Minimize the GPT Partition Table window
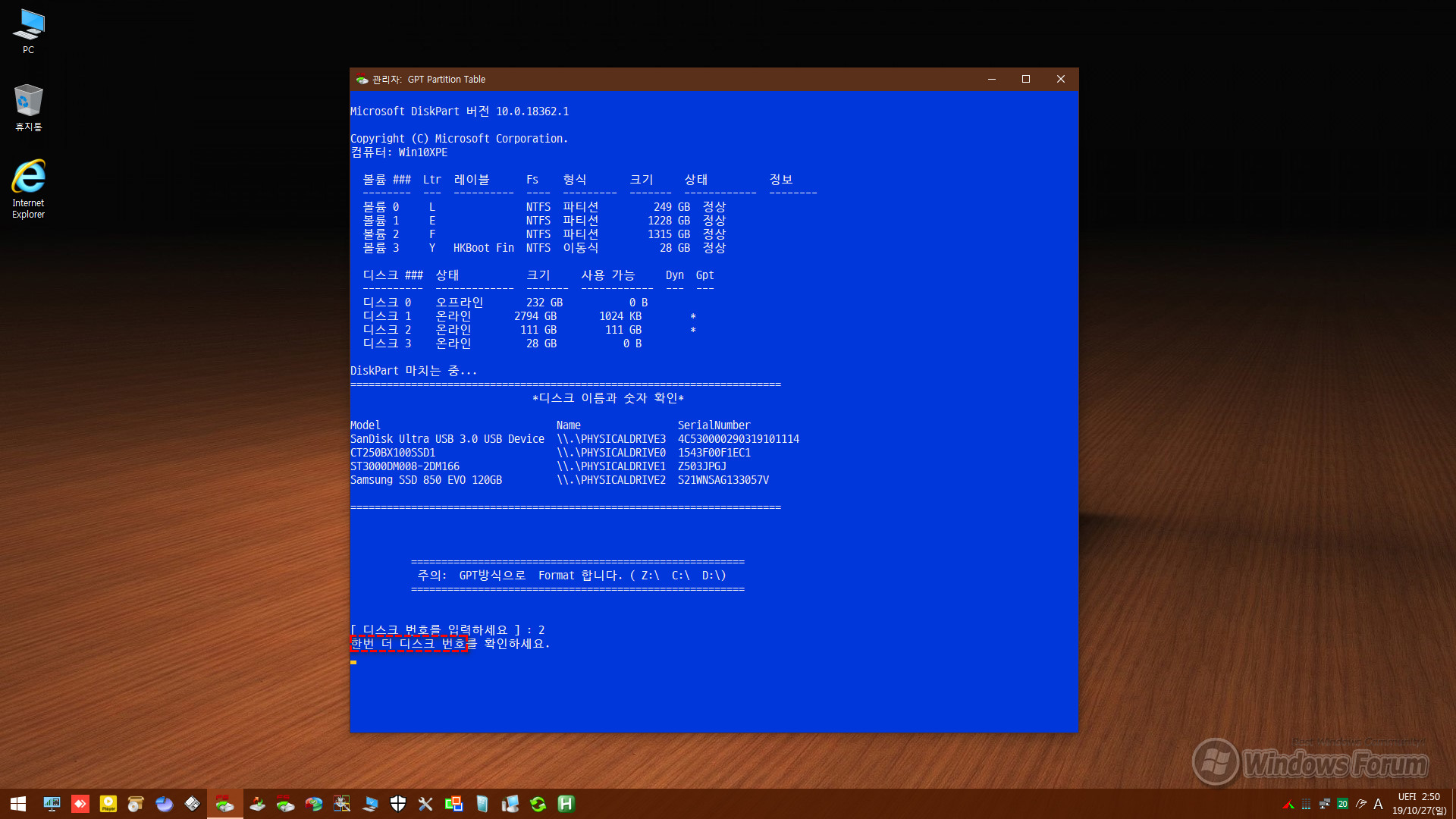The height and width of the screenshot is (819, 1456). (x=991, y=80)
